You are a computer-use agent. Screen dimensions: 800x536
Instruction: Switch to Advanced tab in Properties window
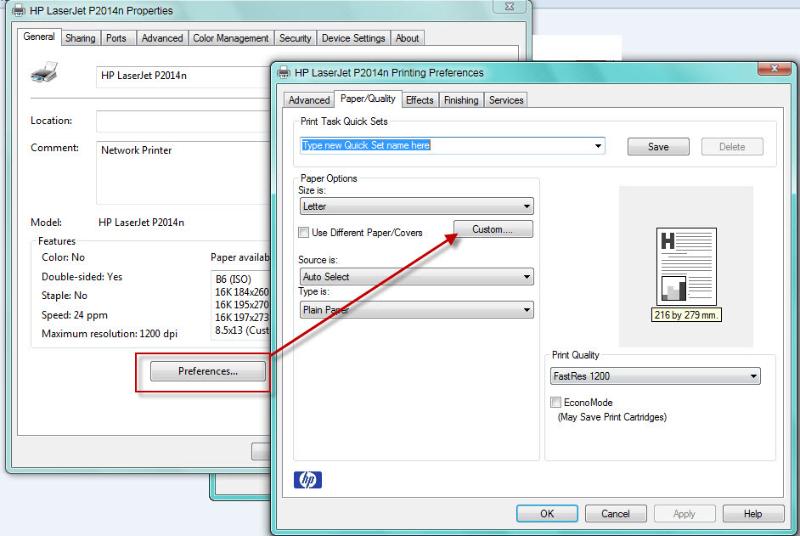point(162,38)
